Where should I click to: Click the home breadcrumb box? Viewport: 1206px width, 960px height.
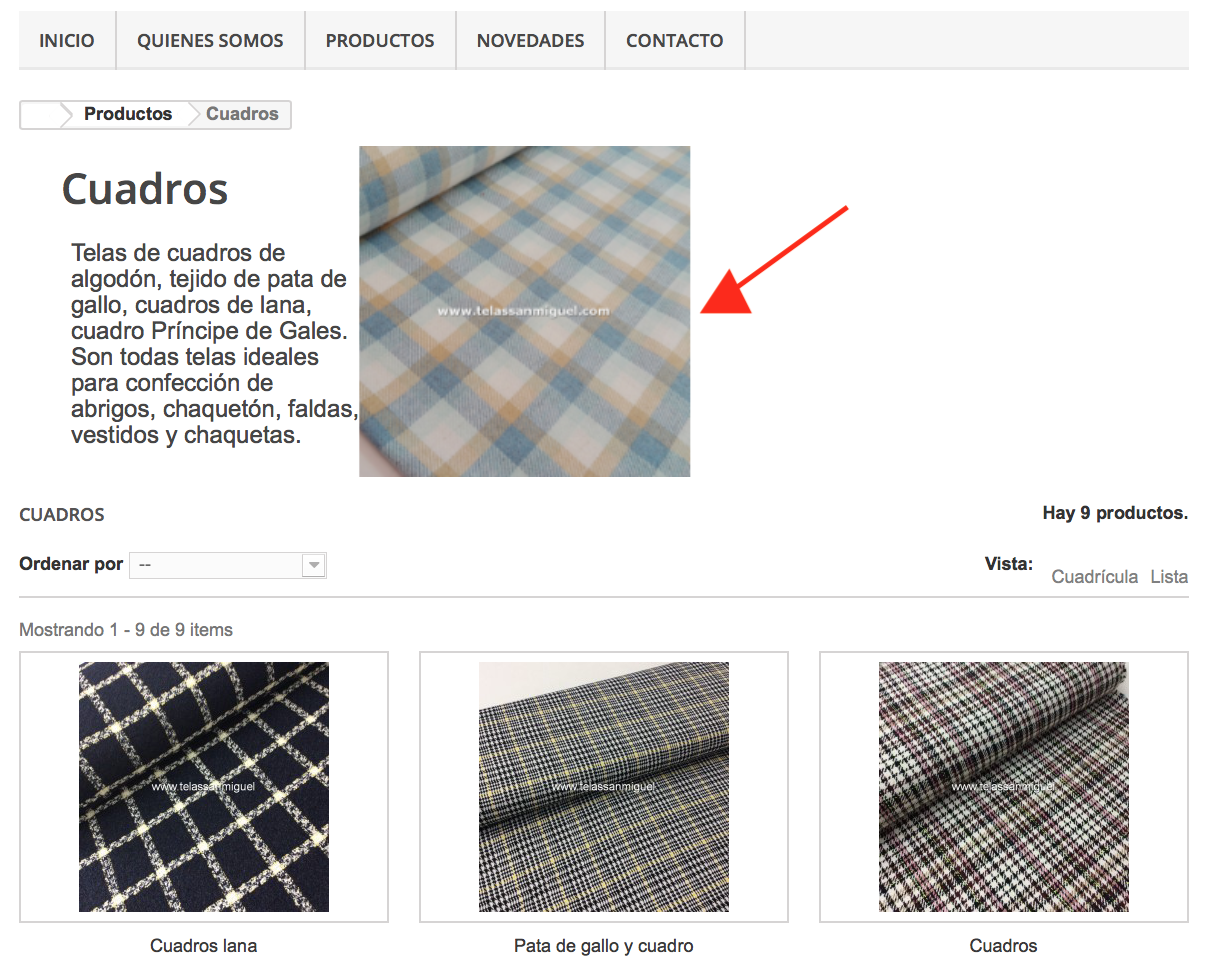click(x=41, y=115)
